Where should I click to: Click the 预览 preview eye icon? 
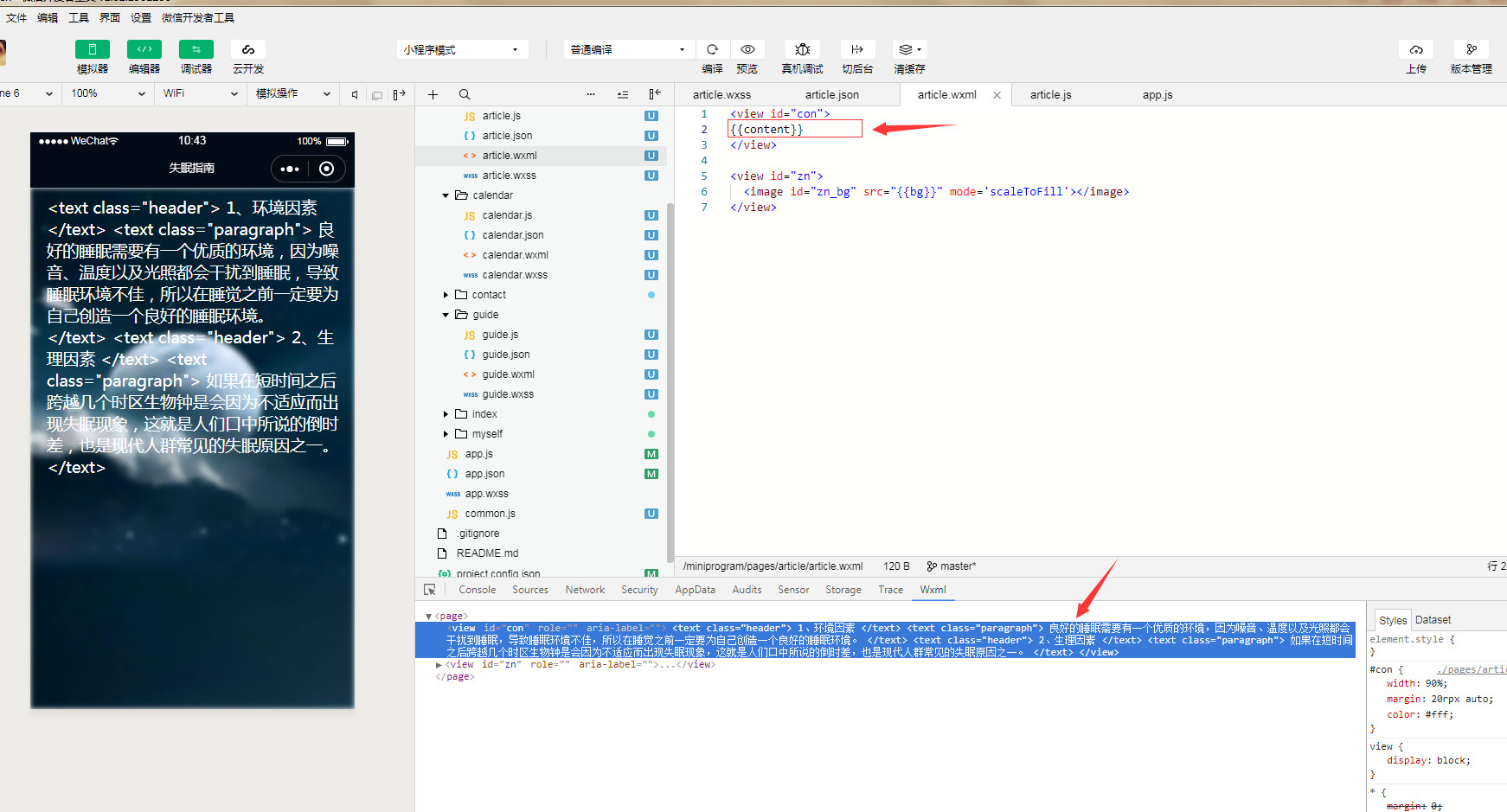click(x=747, y=49)
